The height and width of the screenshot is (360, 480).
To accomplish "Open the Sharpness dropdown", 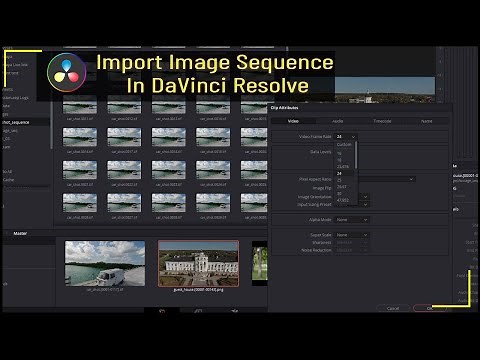I will coord(352,243).
